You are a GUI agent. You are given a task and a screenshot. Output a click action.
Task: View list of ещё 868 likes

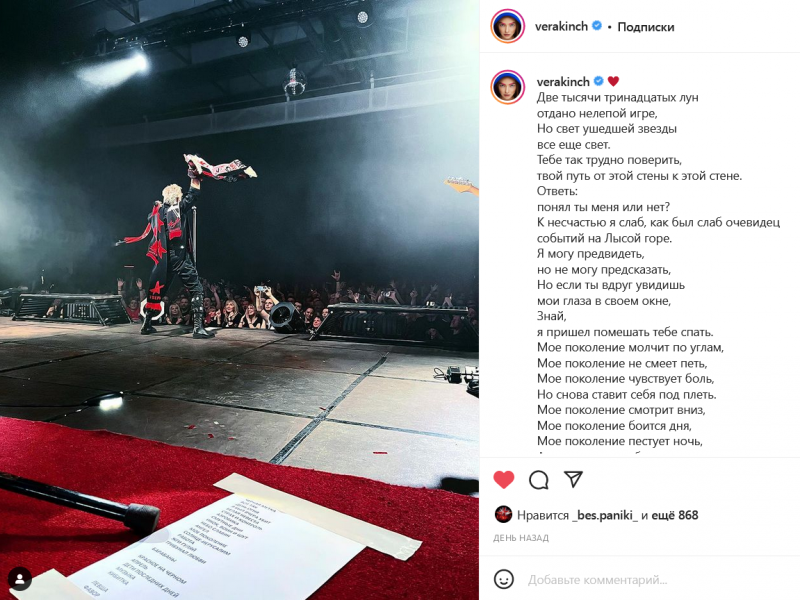point(674,515)
